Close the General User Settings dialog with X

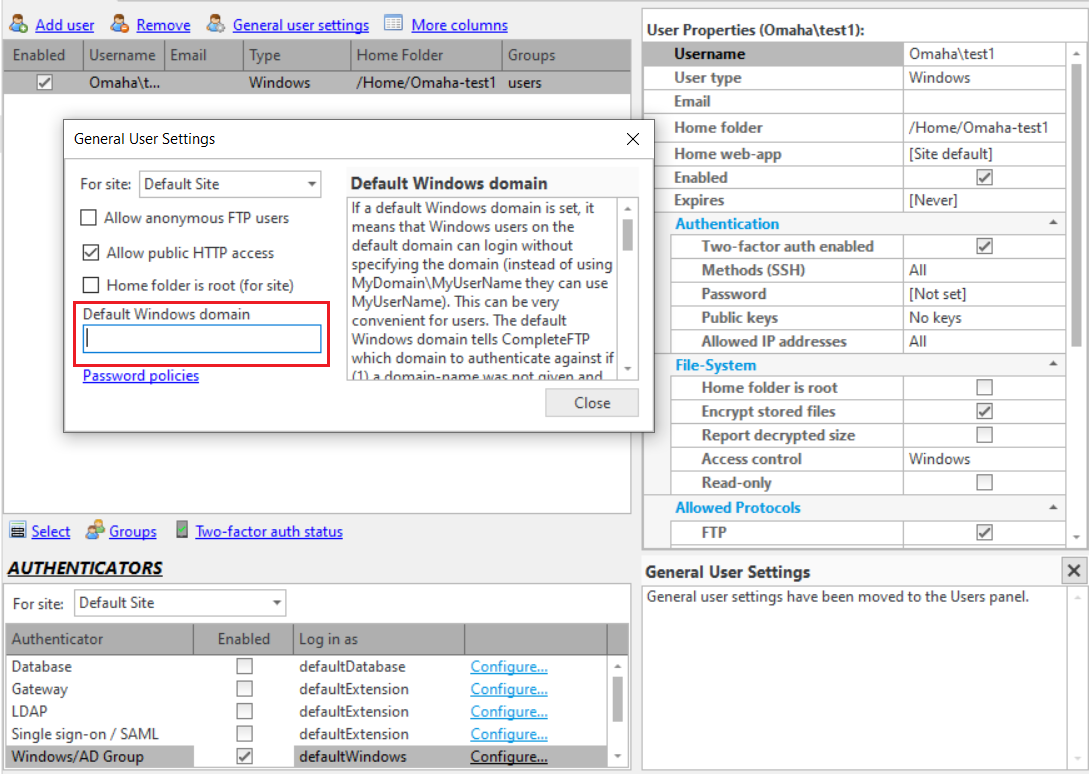click(633, 139)
